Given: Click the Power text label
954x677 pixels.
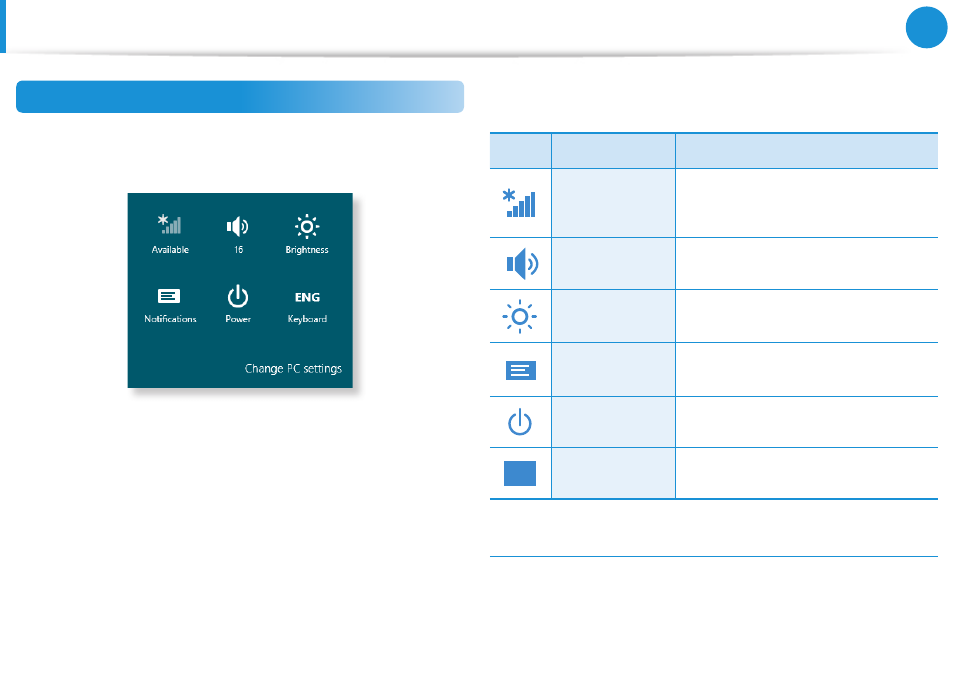Looking at the screenshot, I should [238, 319].
